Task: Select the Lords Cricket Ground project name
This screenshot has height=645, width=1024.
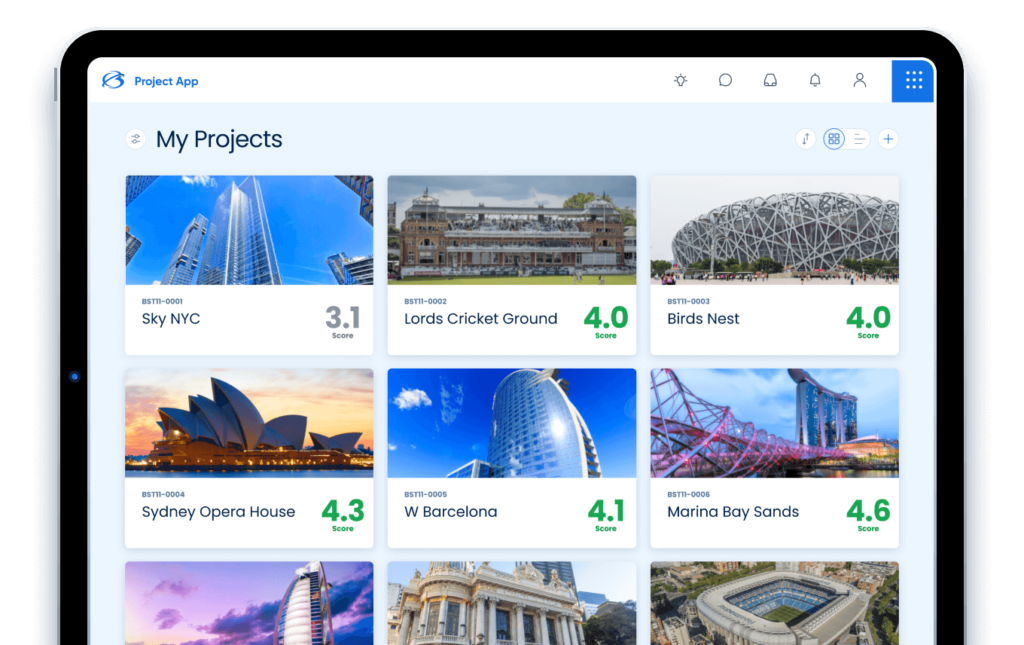Action: tap(481, 319)
